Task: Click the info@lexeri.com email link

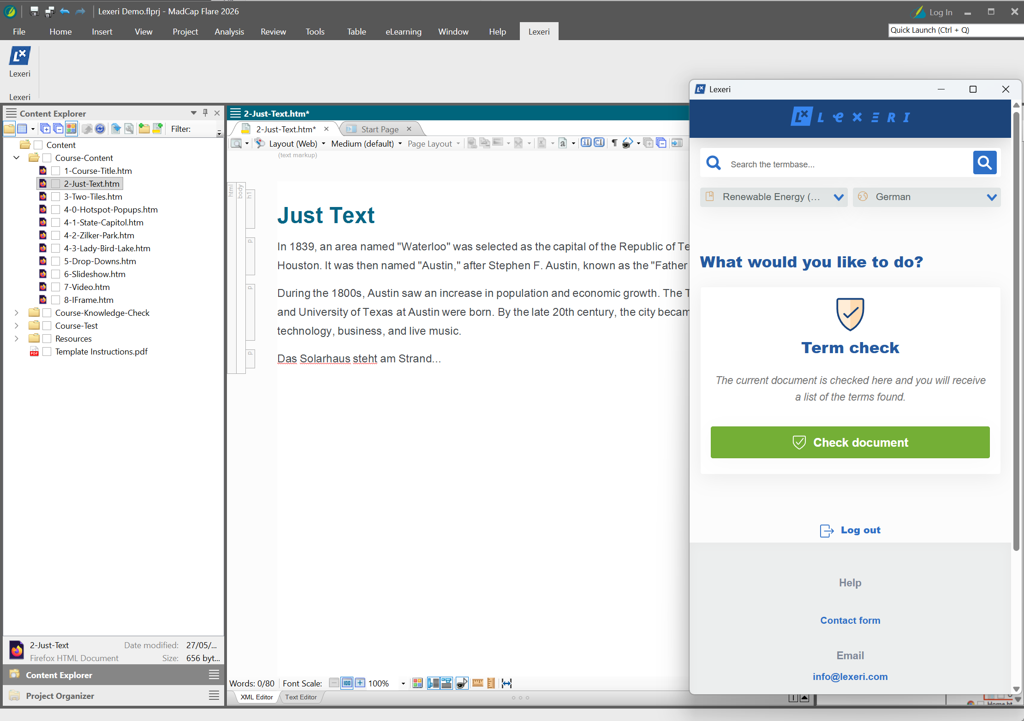Action: pos(850,677)
